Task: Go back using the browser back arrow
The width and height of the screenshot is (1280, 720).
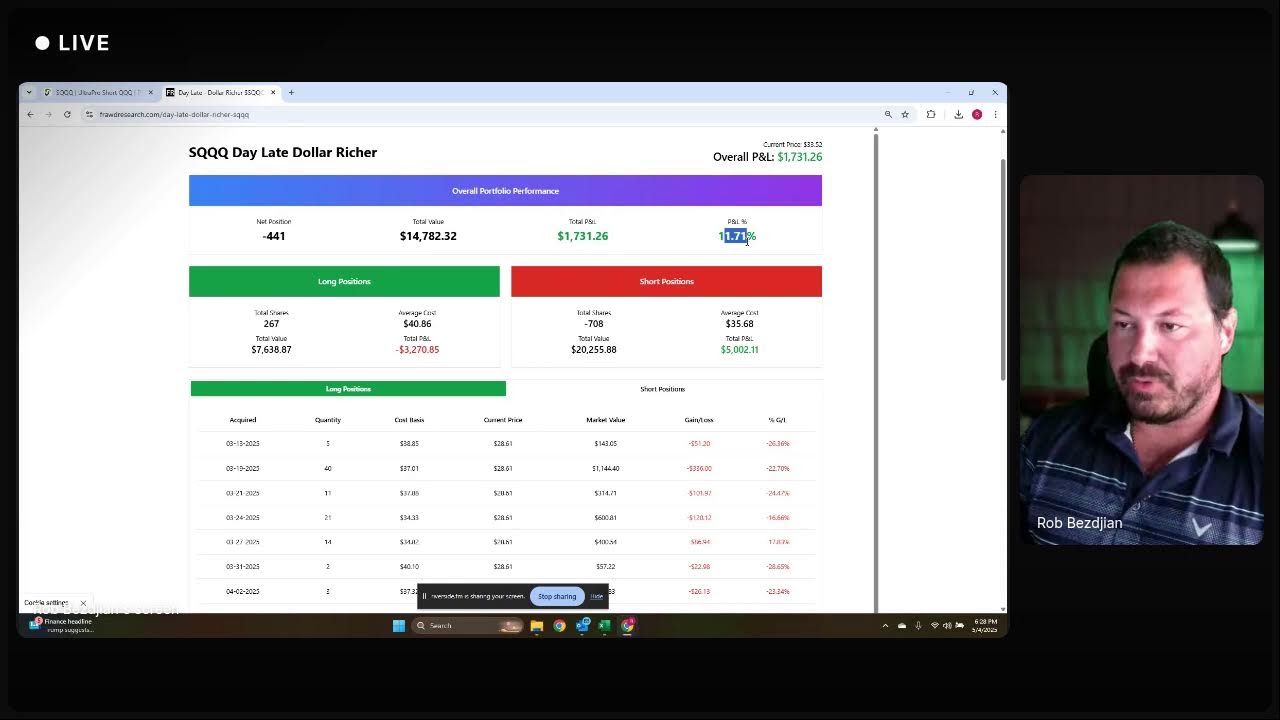Action: [30, 114]
